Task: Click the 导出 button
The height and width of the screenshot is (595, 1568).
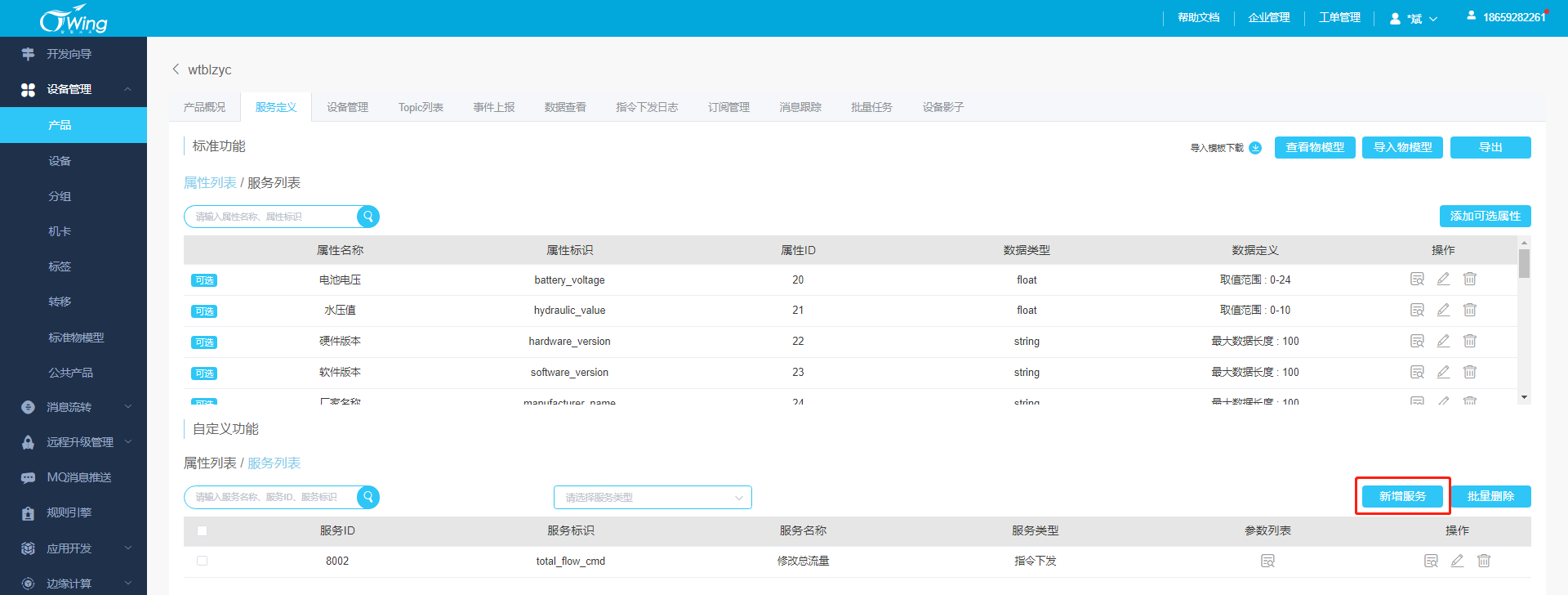Action: (1490, 147)
